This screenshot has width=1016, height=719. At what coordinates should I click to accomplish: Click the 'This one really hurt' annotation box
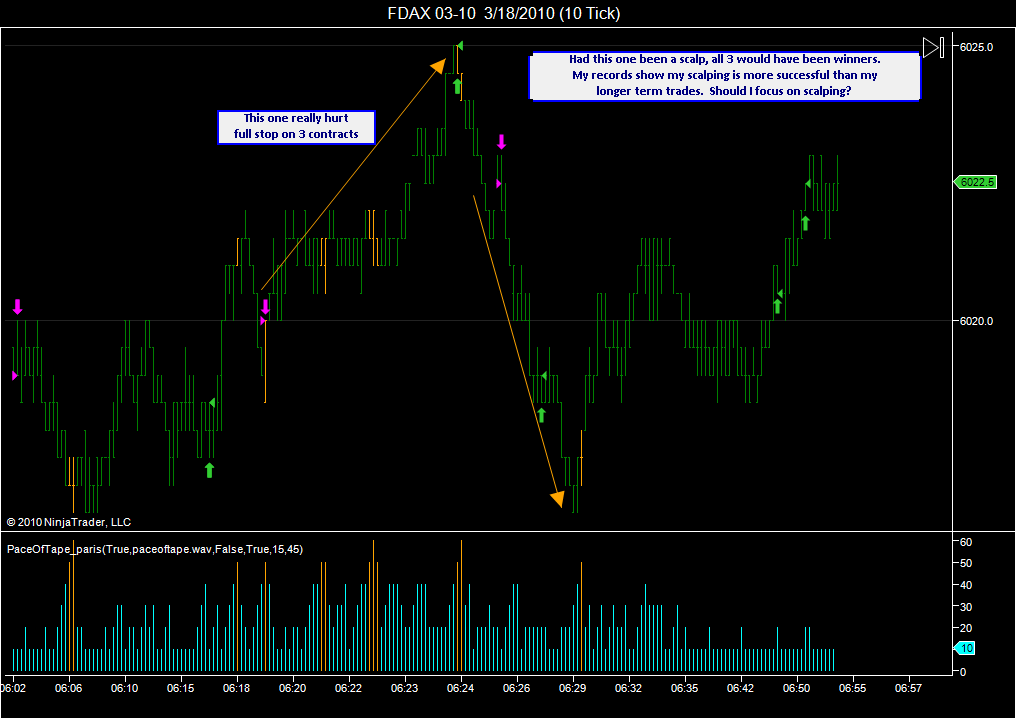(296, 126)
